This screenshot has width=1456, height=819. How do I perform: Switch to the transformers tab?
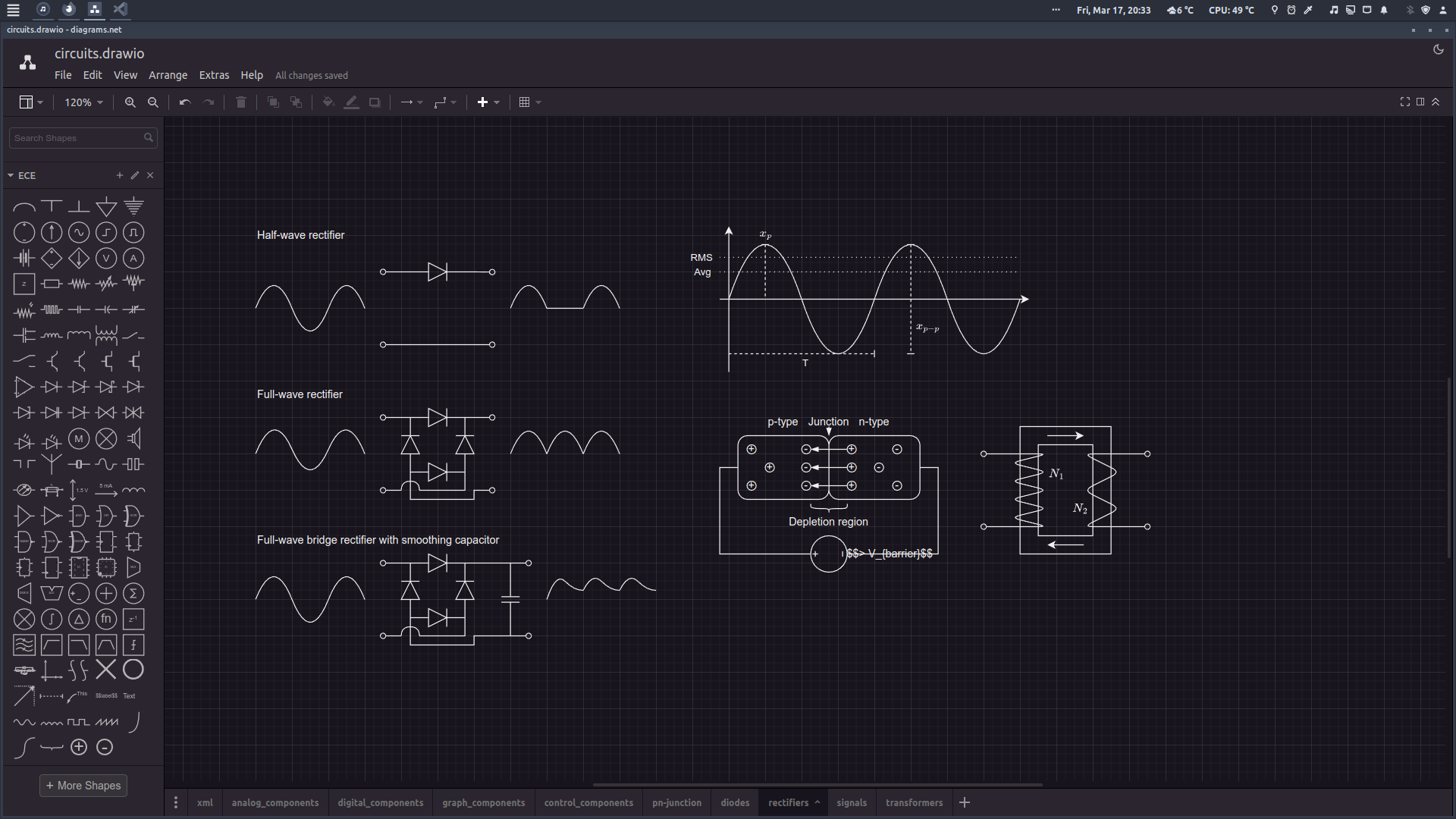tap(914, 802)
